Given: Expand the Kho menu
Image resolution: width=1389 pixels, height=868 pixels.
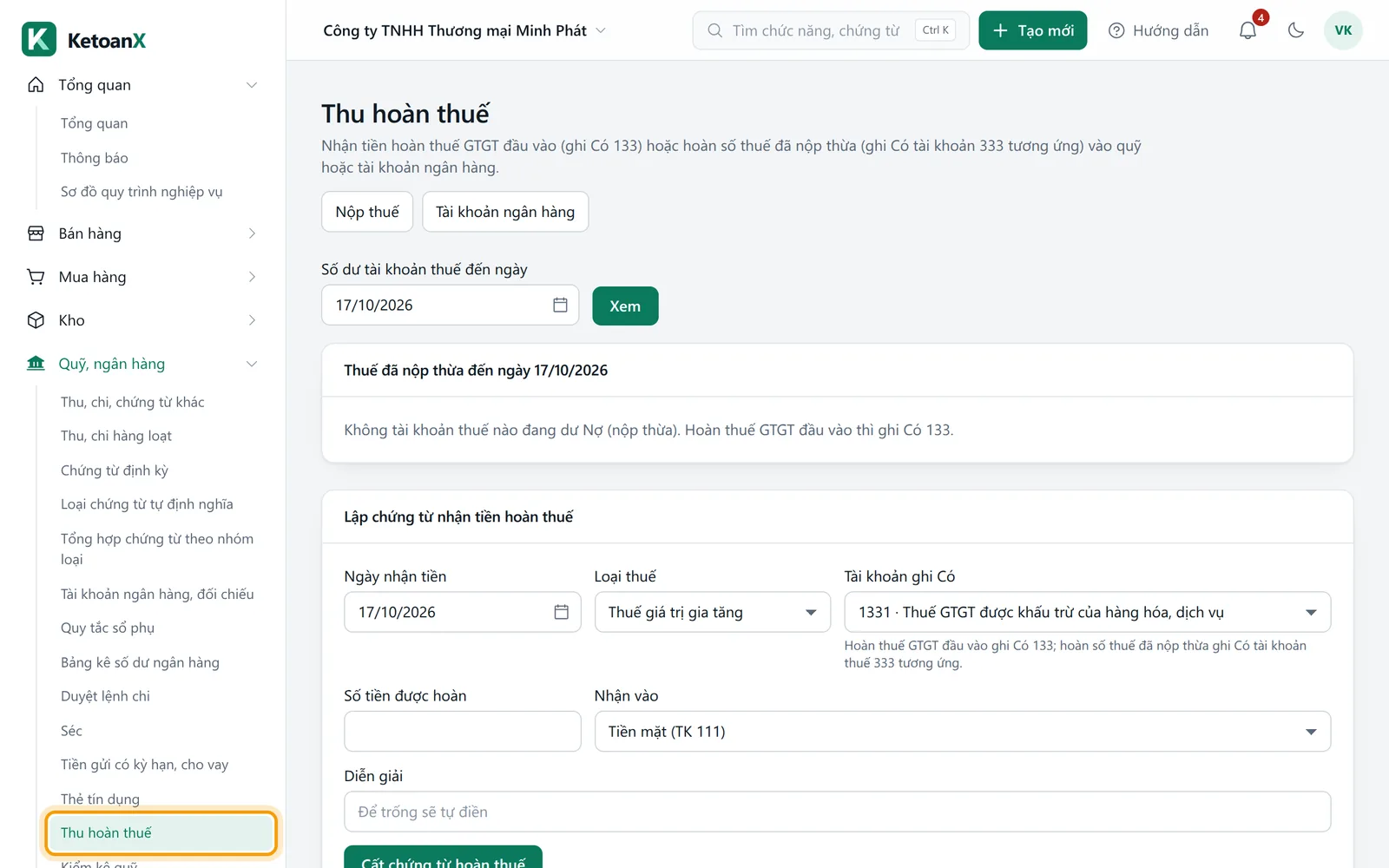Looking at the screenshot, I should [x=252, y=320].
